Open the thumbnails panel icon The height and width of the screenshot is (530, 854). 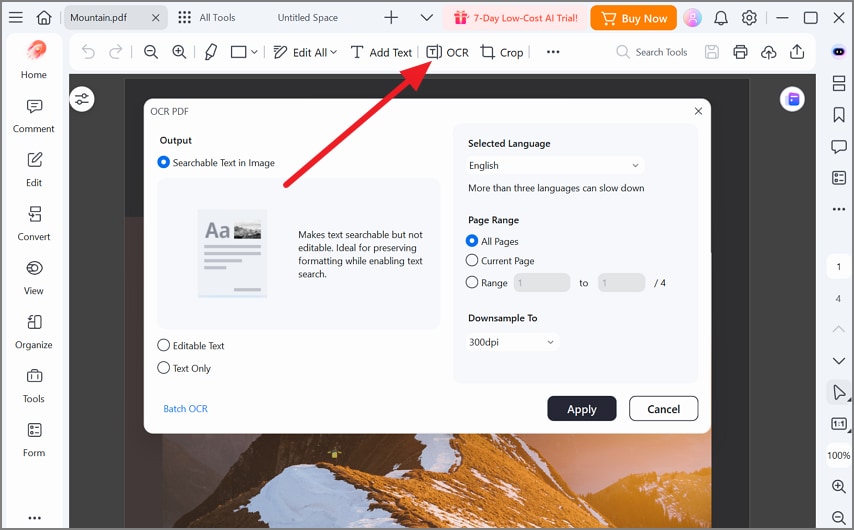click(839, 83)
